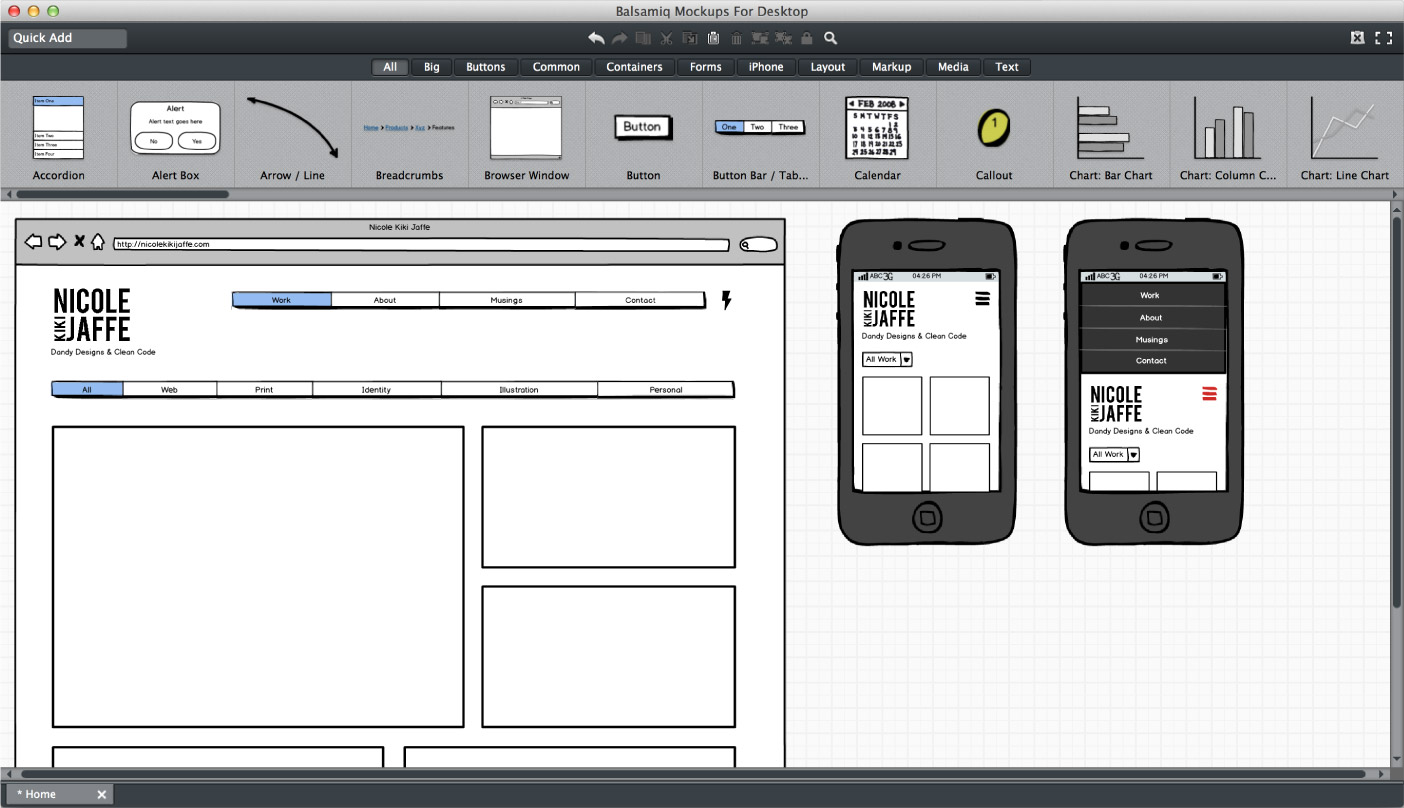Click the red hamburger menu on the second iPhone
The height and width of the screenshot is (808, 1404).
tap(1209, 393)
